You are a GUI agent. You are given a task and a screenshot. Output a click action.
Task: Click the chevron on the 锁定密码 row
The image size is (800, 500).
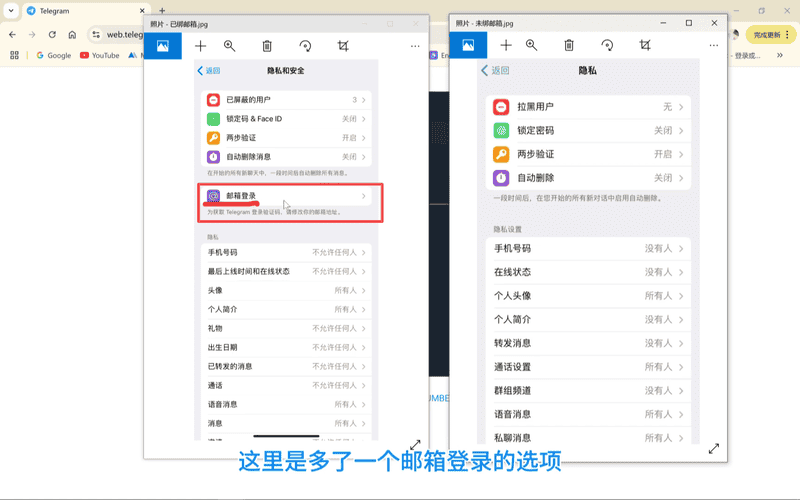(x=681, y=131)
